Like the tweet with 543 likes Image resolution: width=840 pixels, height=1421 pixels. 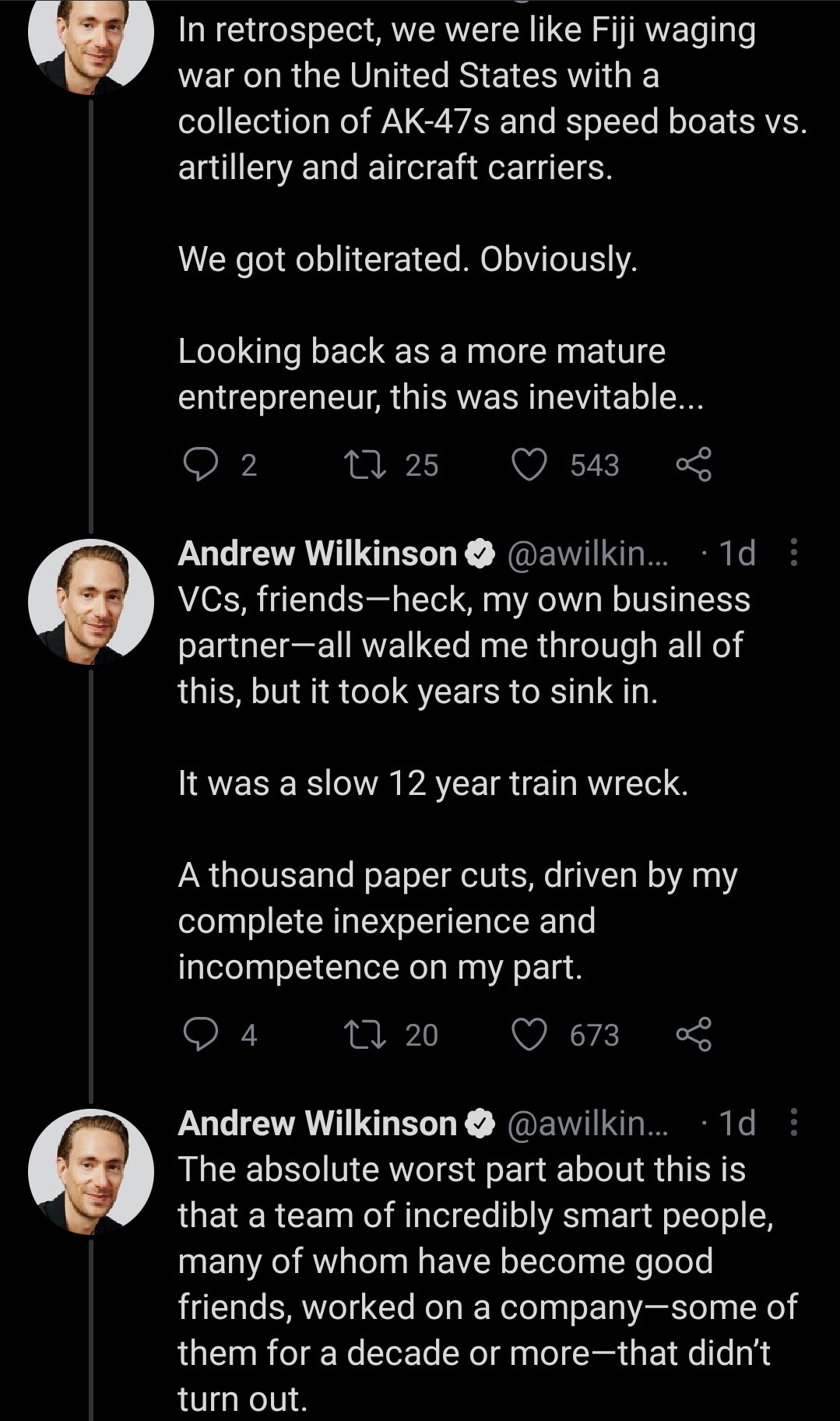529,465
